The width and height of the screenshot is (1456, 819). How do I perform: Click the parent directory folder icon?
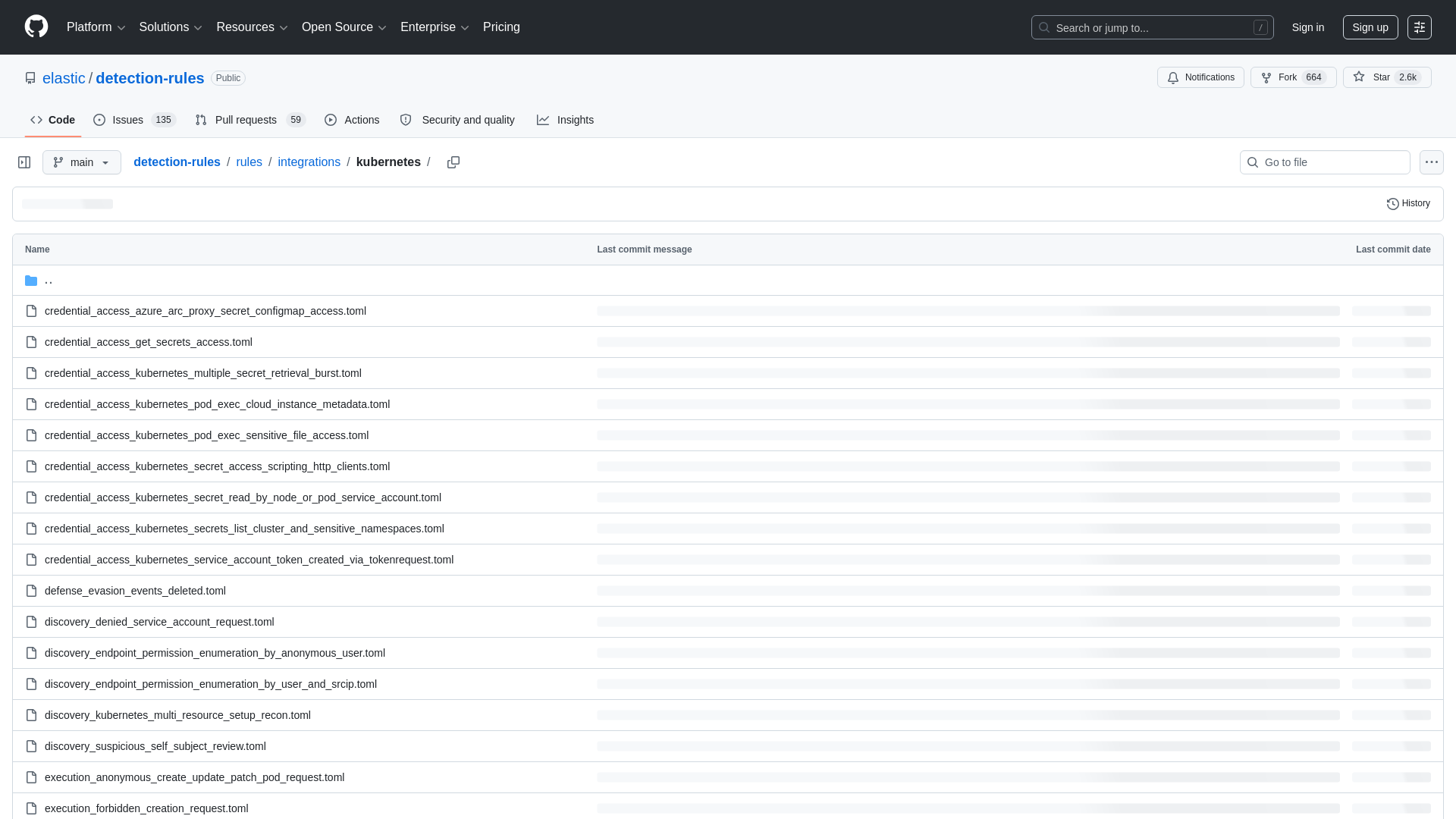(31, 281)
